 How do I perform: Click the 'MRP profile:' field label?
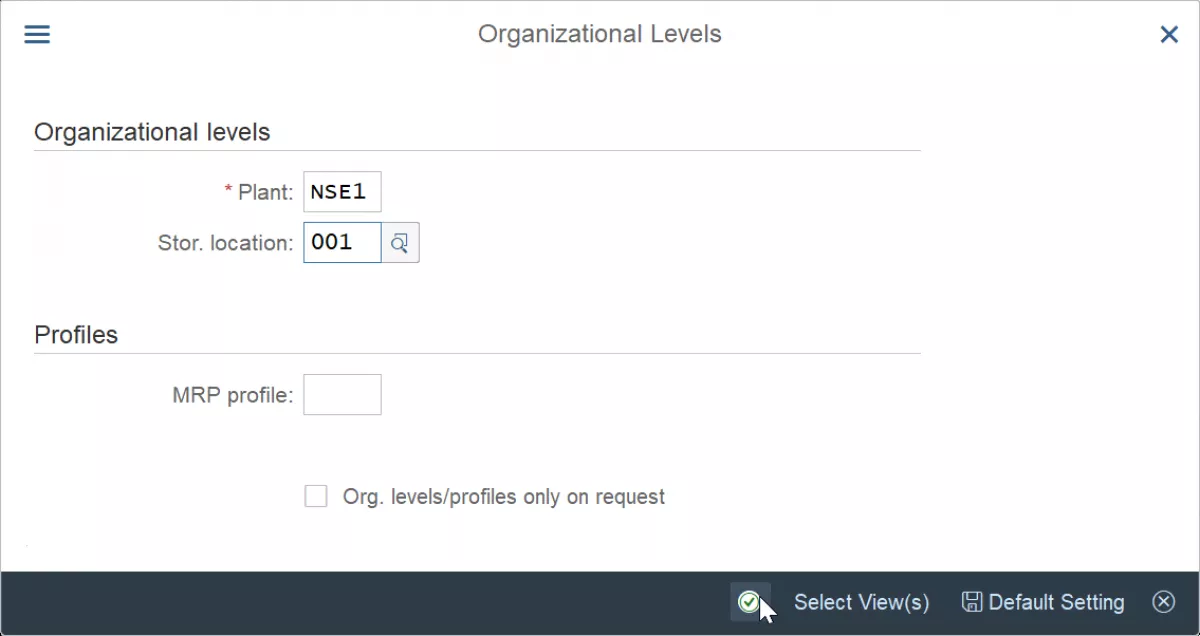[233, 395]
